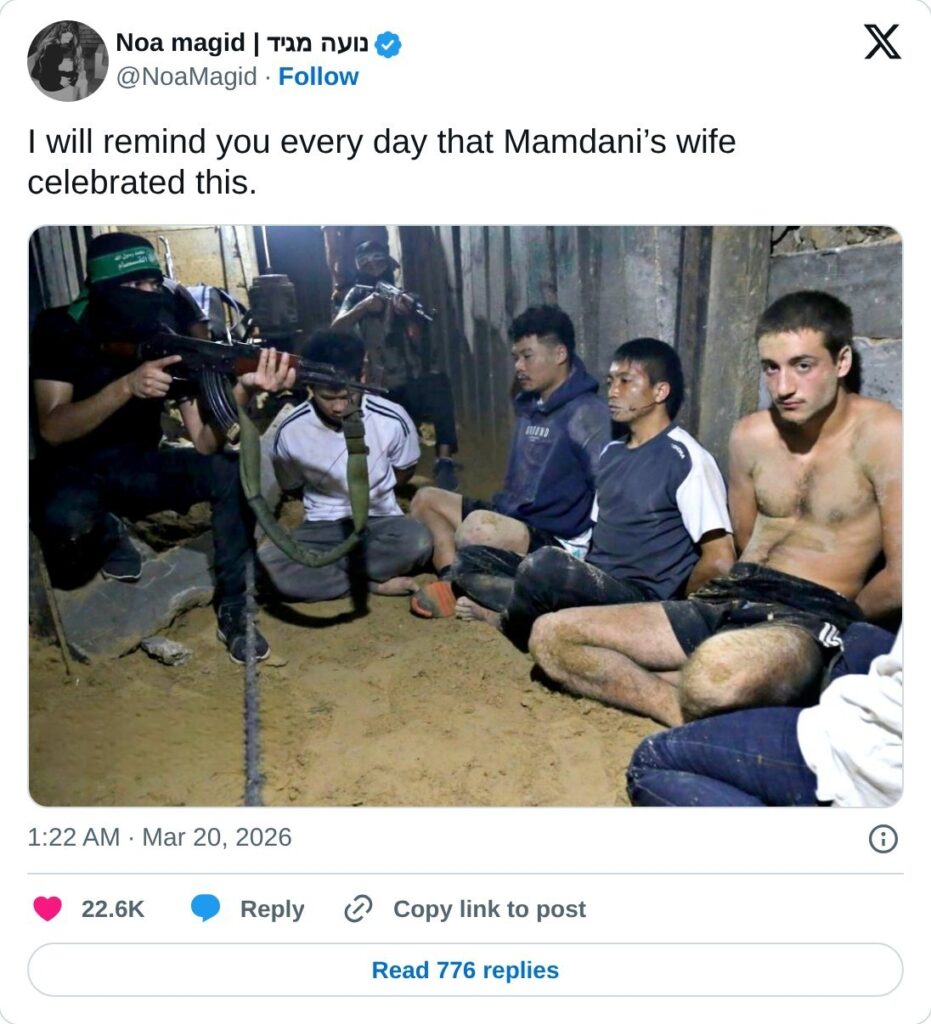Open the circled info icon
This screenshot has height=1024, width=931.
883,838
